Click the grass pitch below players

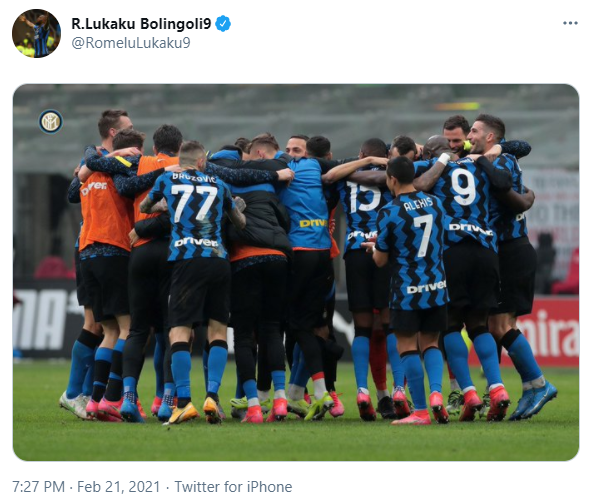(x=296, y=440)
